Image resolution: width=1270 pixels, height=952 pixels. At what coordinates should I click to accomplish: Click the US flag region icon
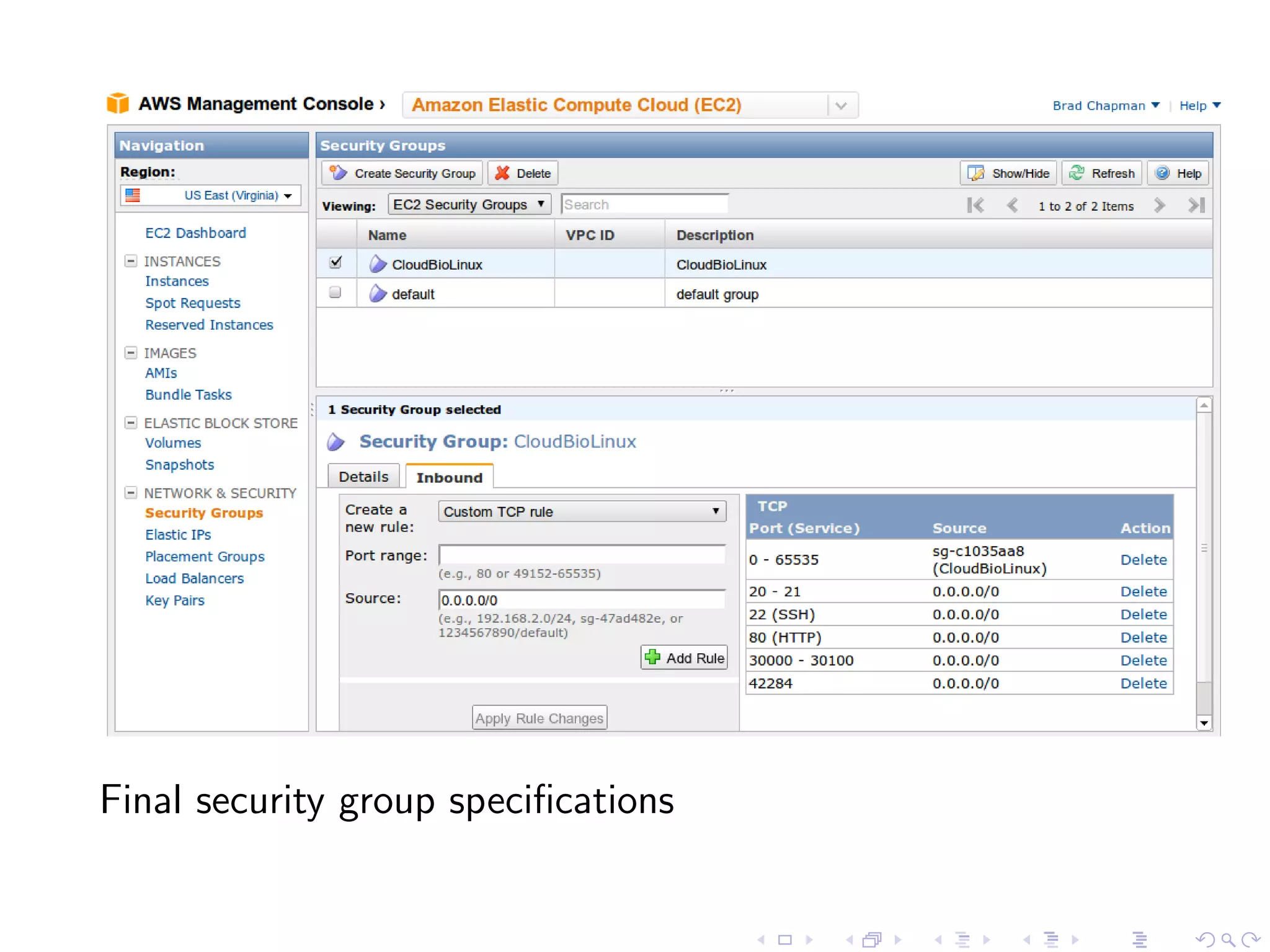coord(133,195)
